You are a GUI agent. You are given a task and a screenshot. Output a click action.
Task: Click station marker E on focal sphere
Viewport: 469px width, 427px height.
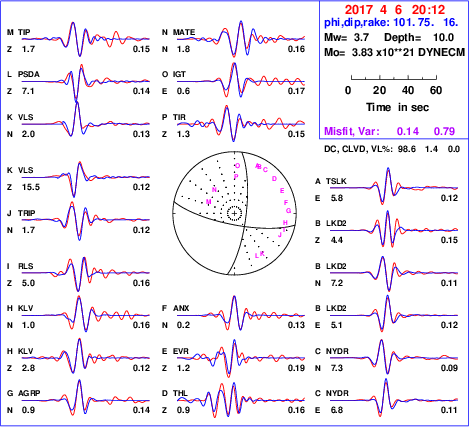(282, 191)
